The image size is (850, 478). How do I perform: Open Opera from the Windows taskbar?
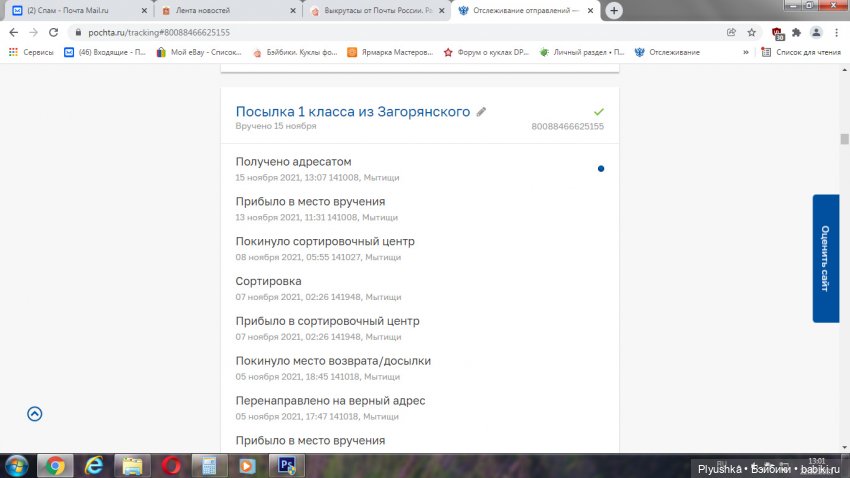pyautogui.click(x=171, y=465)
